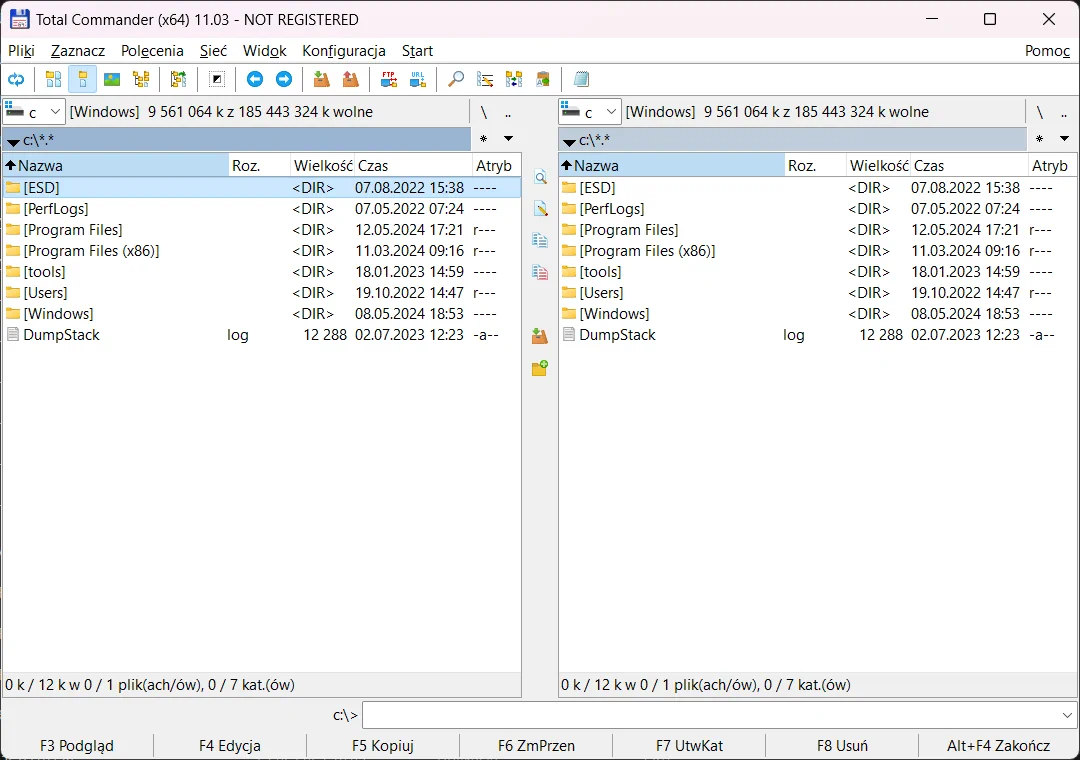Open right panel favorites asterisk button
Viewport: 1080px width, 760px height.
(1039, 138)
